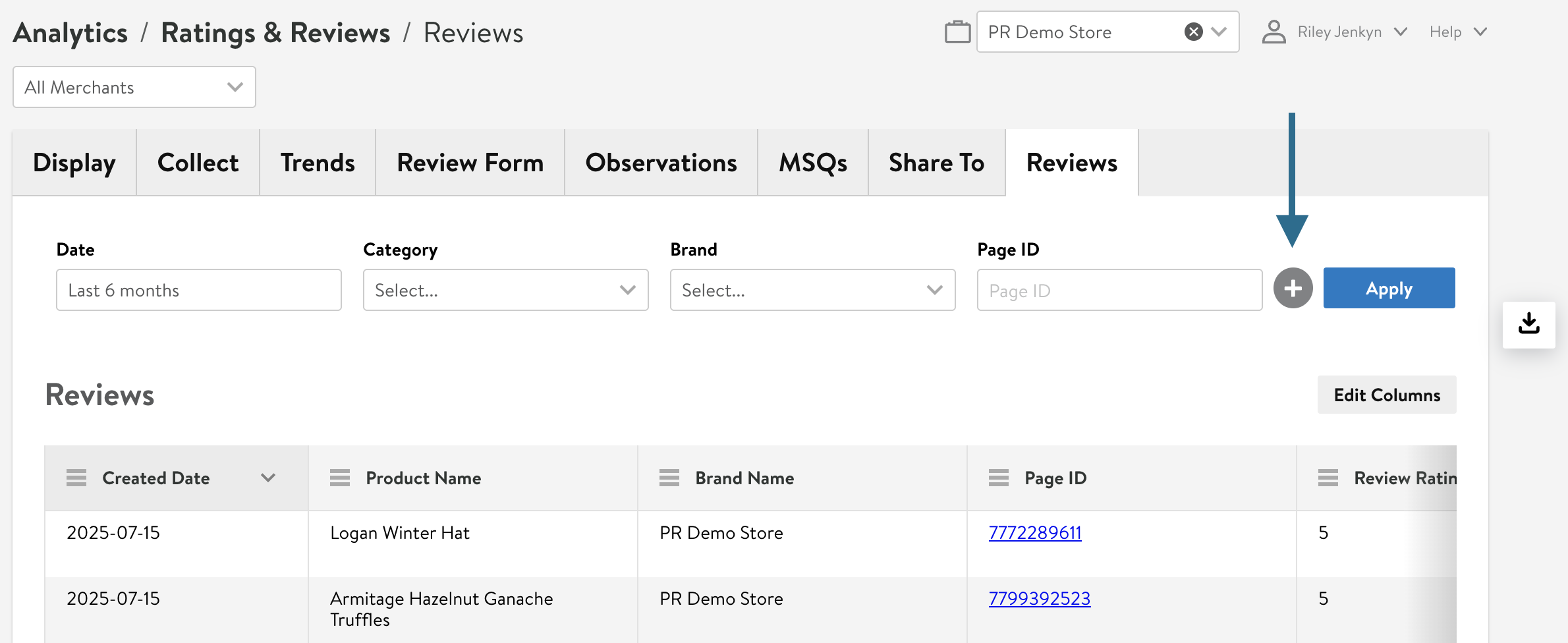Click the user profile icon

[x=1274, y=32]
